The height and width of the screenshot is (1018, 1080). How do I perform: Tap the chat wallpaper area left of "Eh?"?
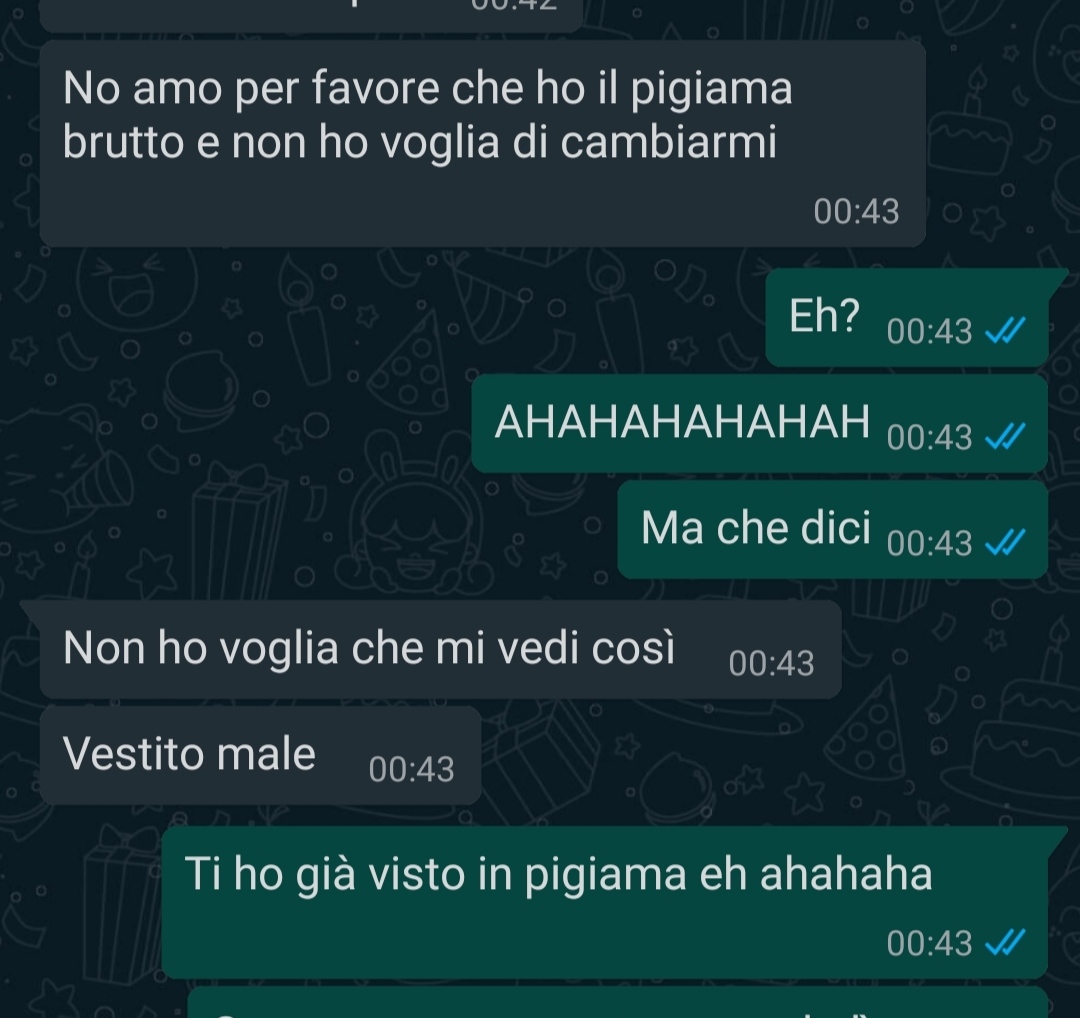386,318
